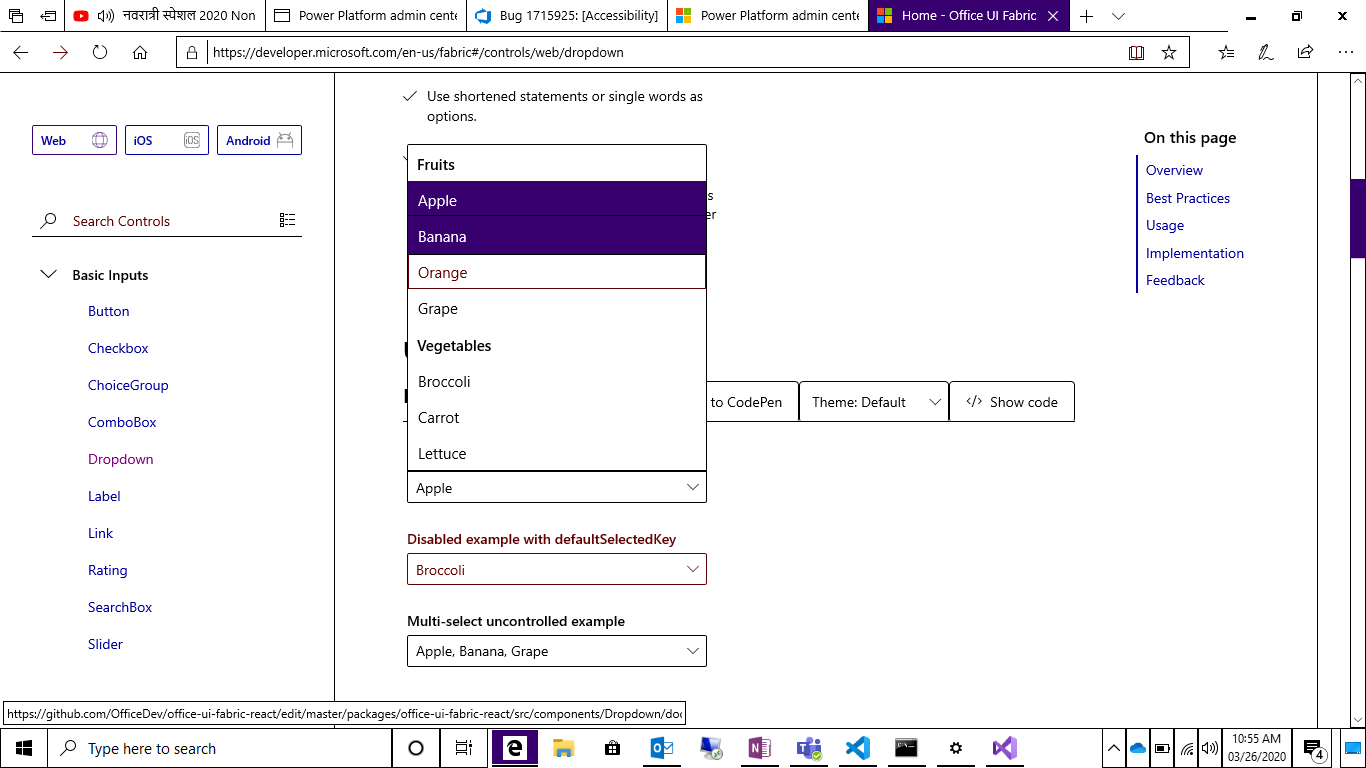
Task: Open a new browser tab
Action: [1087, 16]
